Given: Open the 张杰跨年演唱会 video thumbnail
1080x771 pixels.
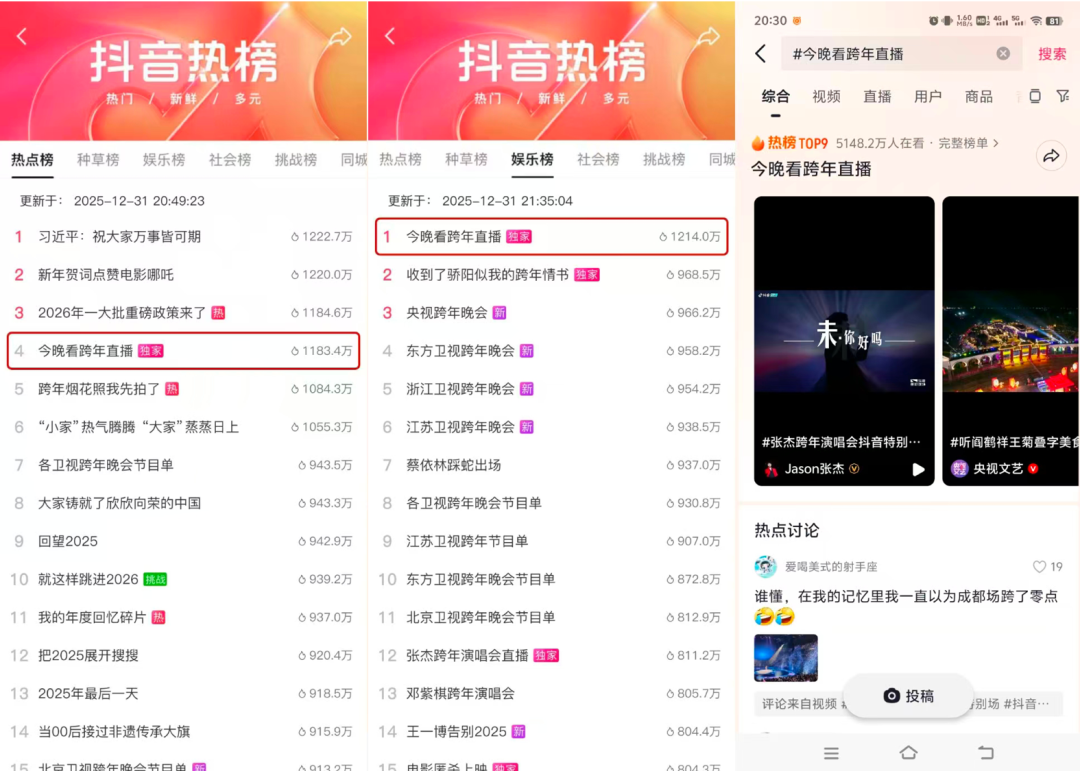Looking at the screenshot, I should coord(844,341).
